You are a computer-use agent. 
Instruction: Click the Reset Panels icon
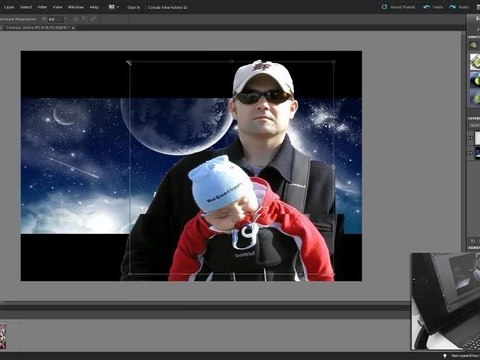click(x=384, y=7)
